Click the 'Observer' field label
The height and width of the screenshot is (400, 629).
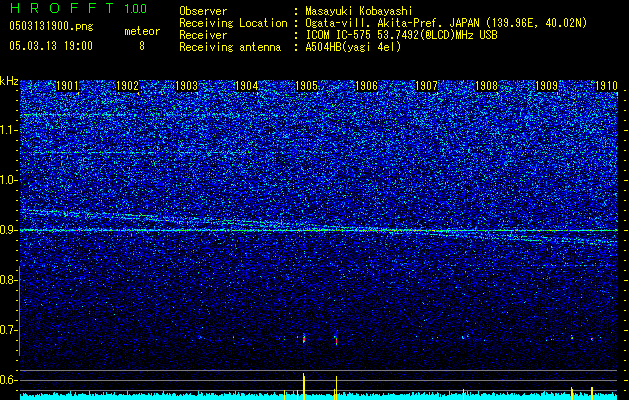[203, 11]
